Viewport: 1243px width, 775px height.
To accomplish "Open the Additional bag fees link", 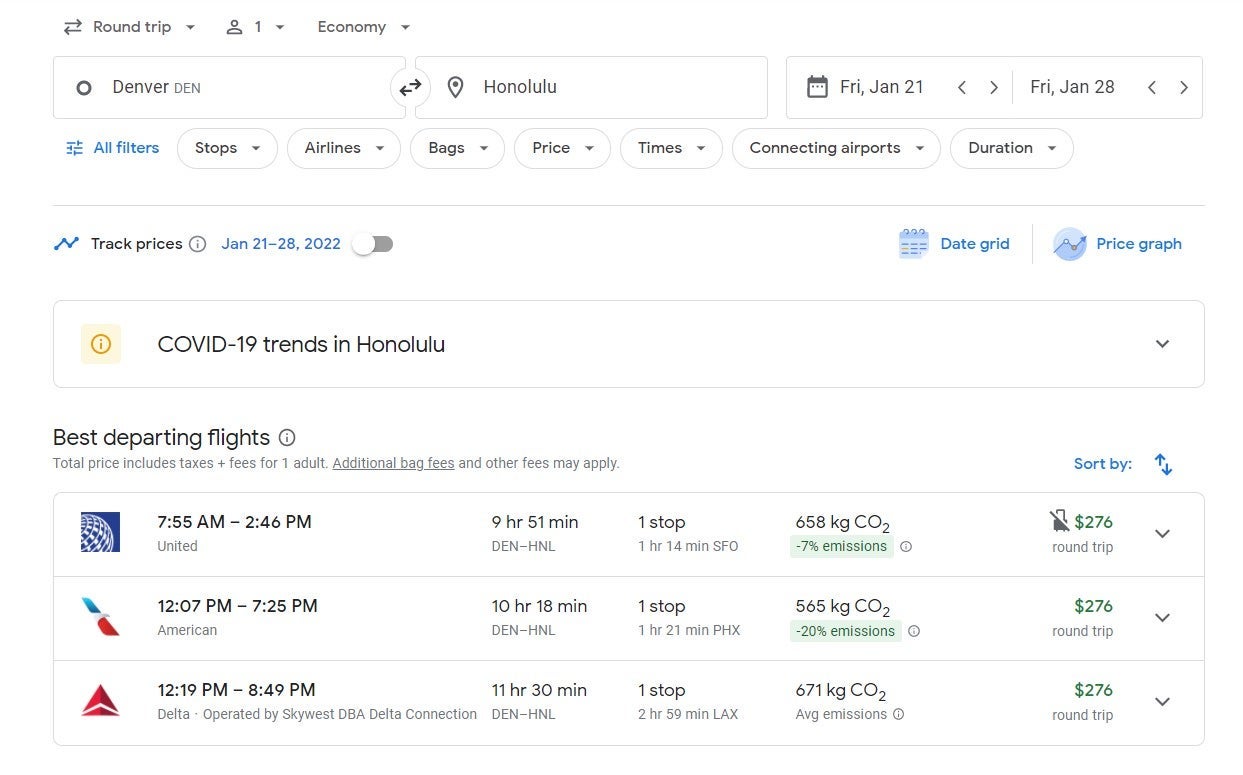I will tap(393, 464).
